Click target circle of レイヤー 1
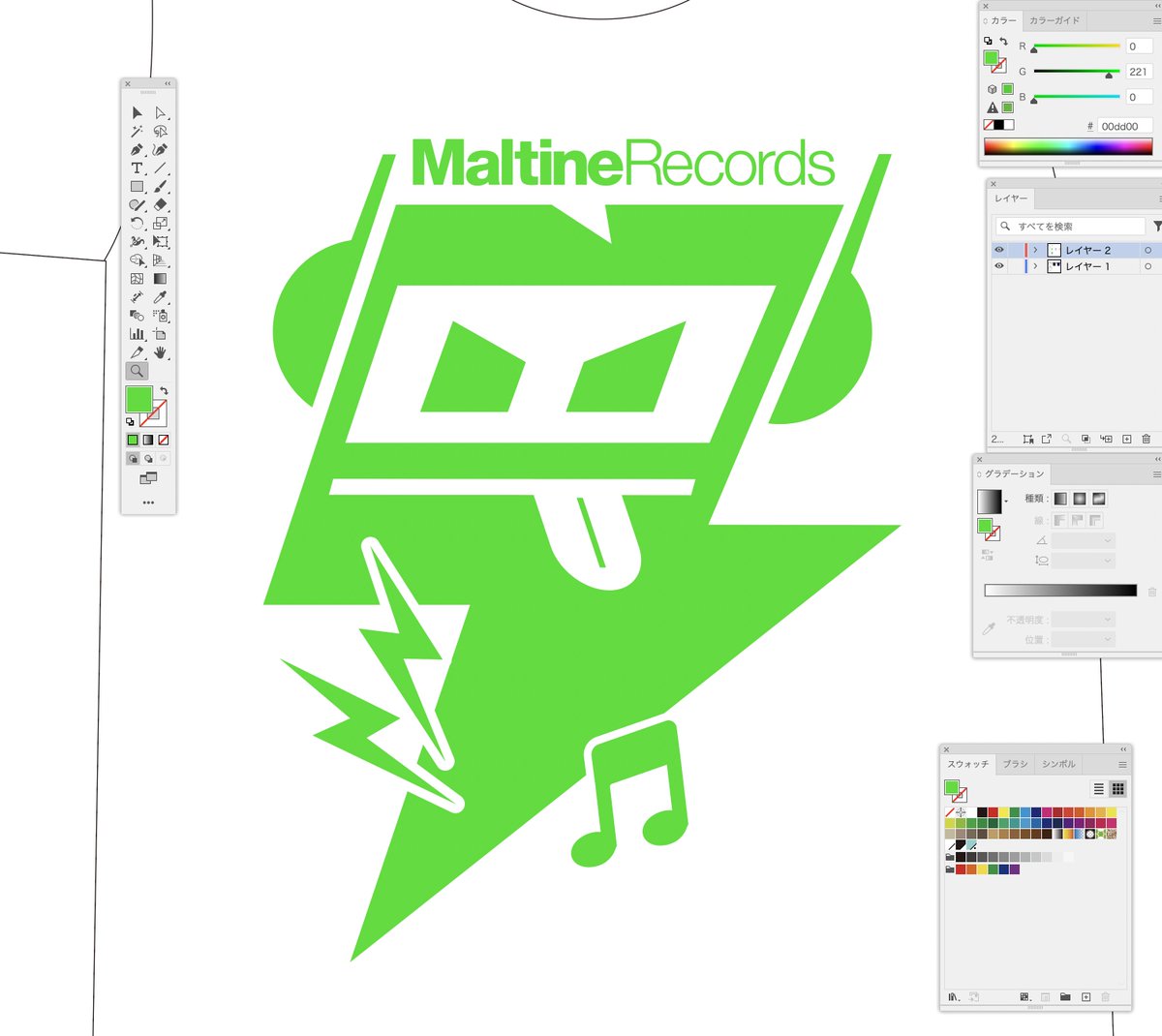The image size is (1162, 1036). tap(1148, 266)
